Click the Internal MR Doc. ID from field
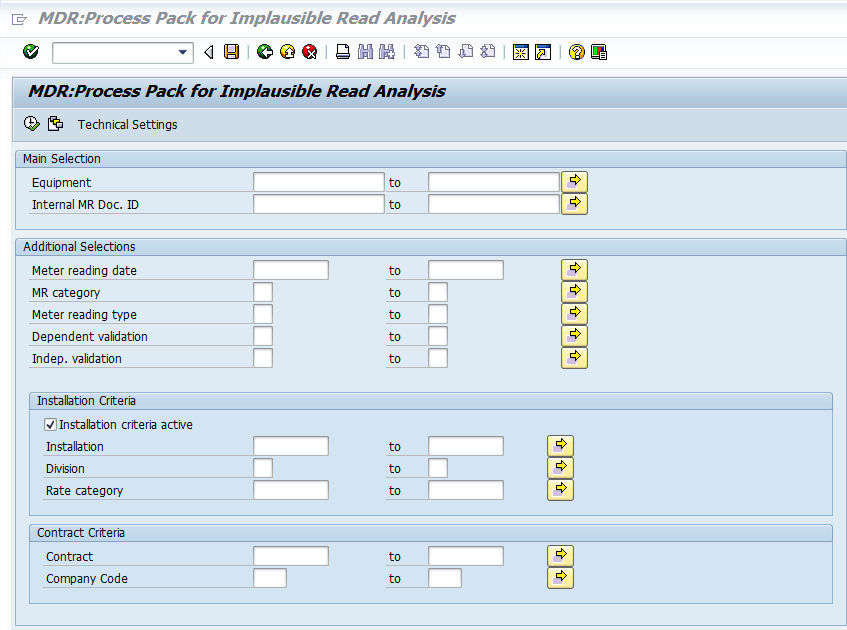This screenshot has width=847, height=630. pos(319,204)
